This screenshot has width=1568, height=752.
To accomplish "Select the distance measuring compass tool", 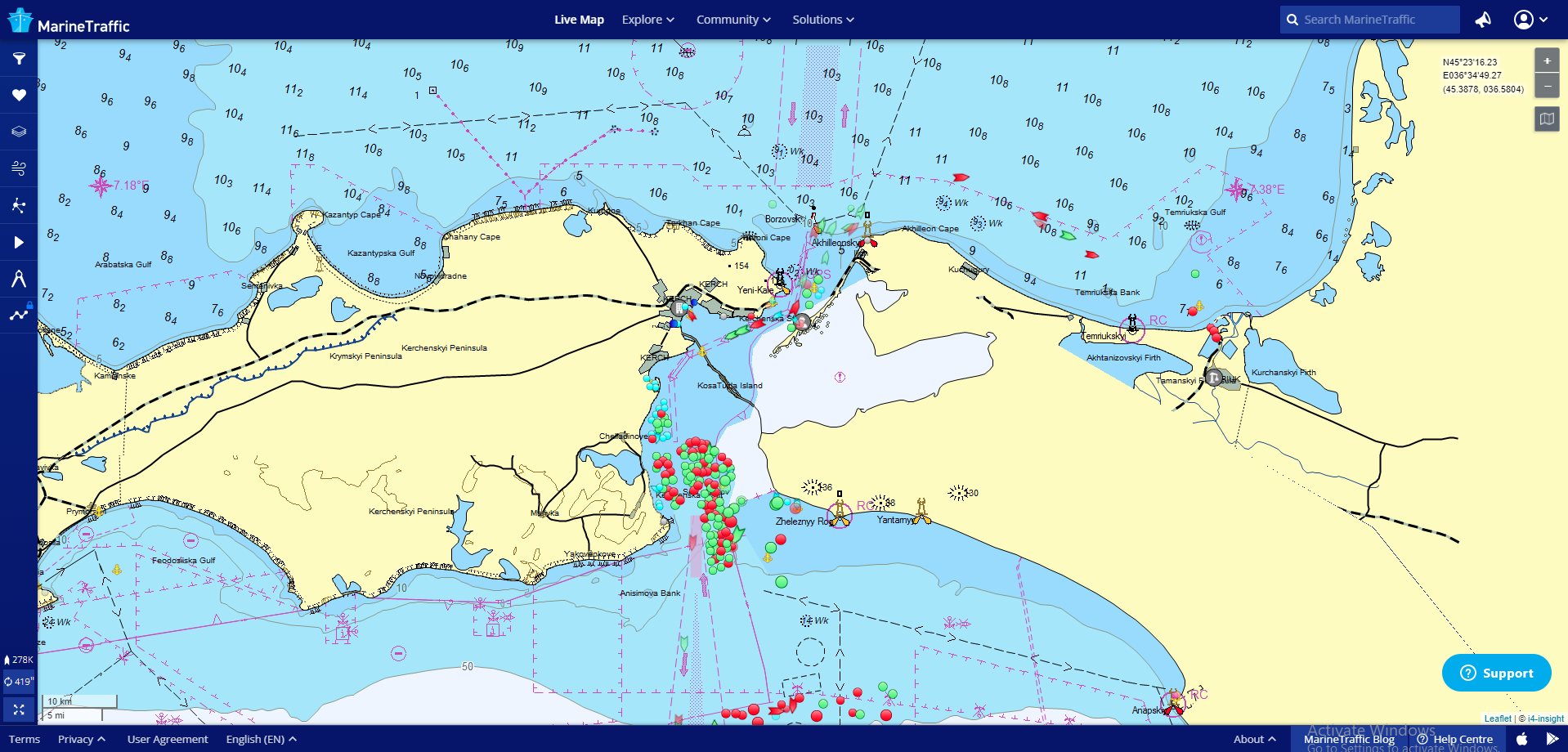I will (x=19, y=279).
